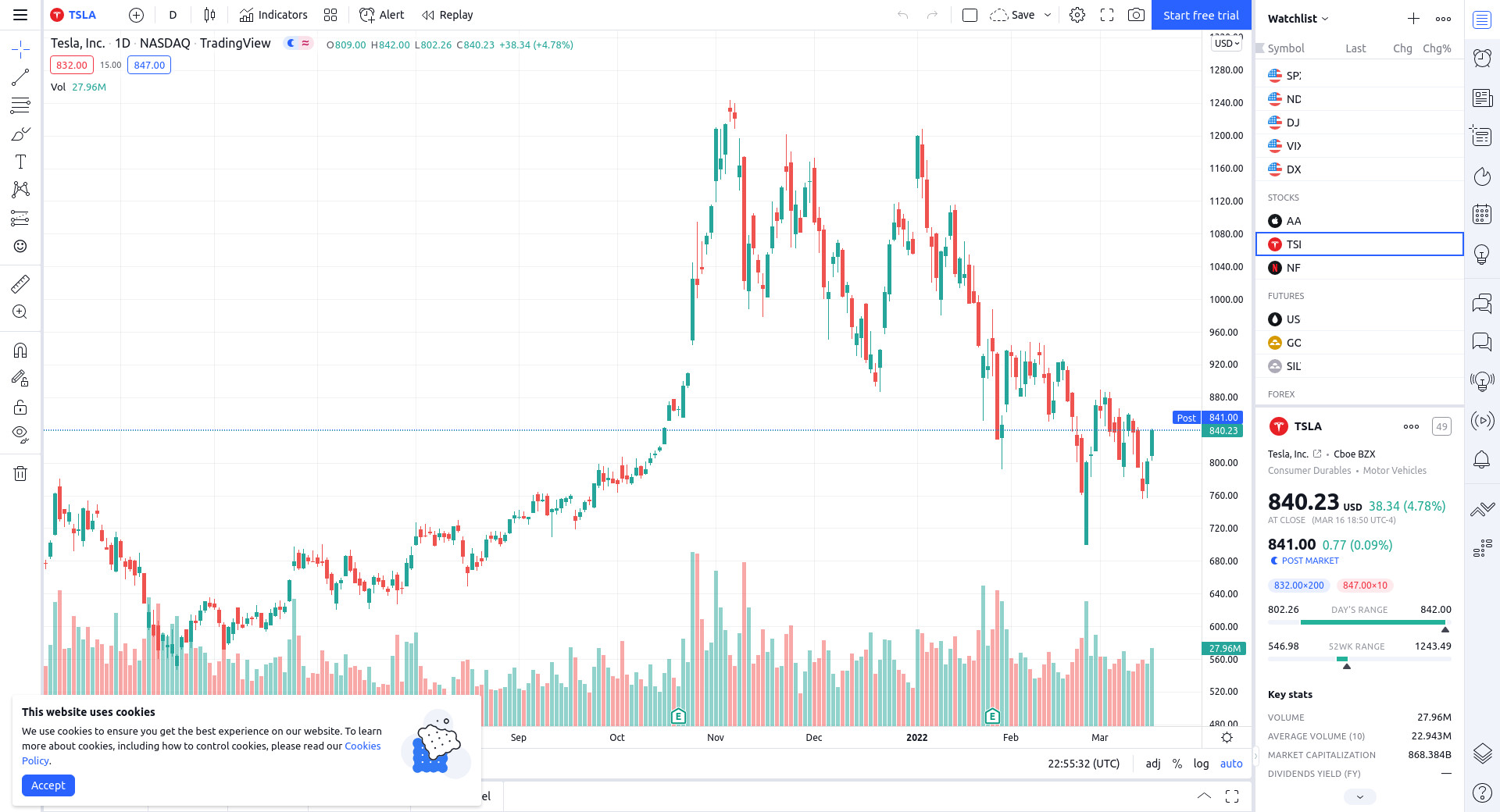Image resolution: width=1500 pixels, height=812 pixels.
Task: Open the Indicators menu
Action: pos(273,15)
